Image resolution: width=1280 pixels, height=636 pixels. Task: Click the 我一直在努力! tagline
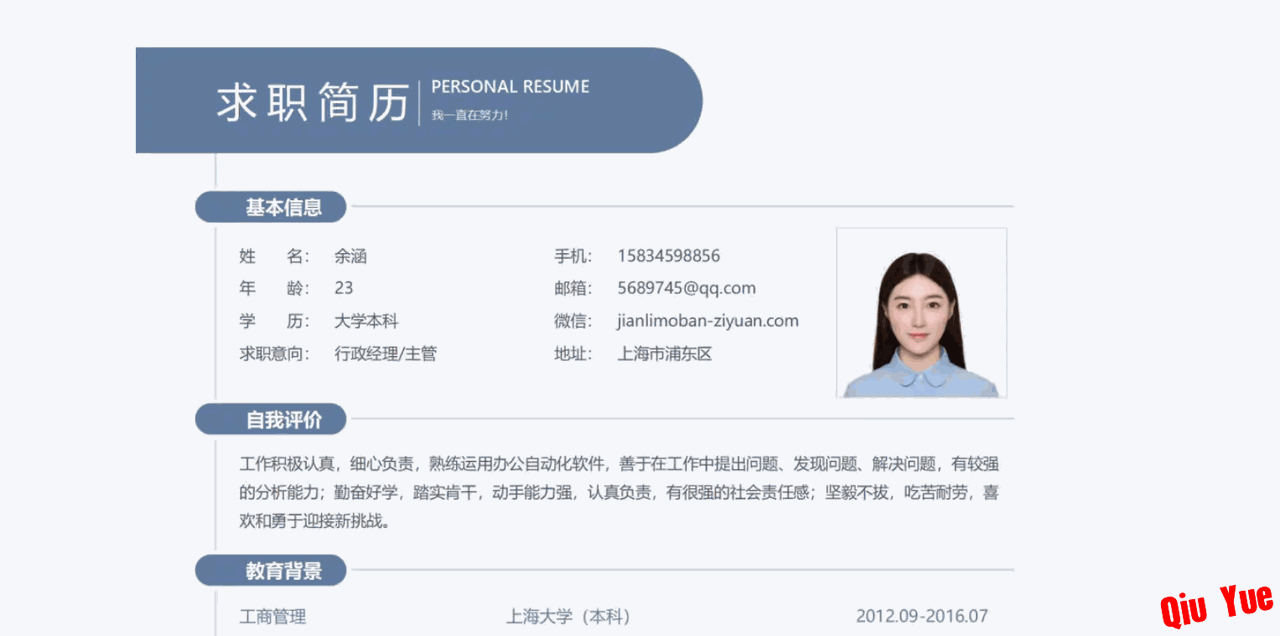pyautogui.click(x=470, y=115)
